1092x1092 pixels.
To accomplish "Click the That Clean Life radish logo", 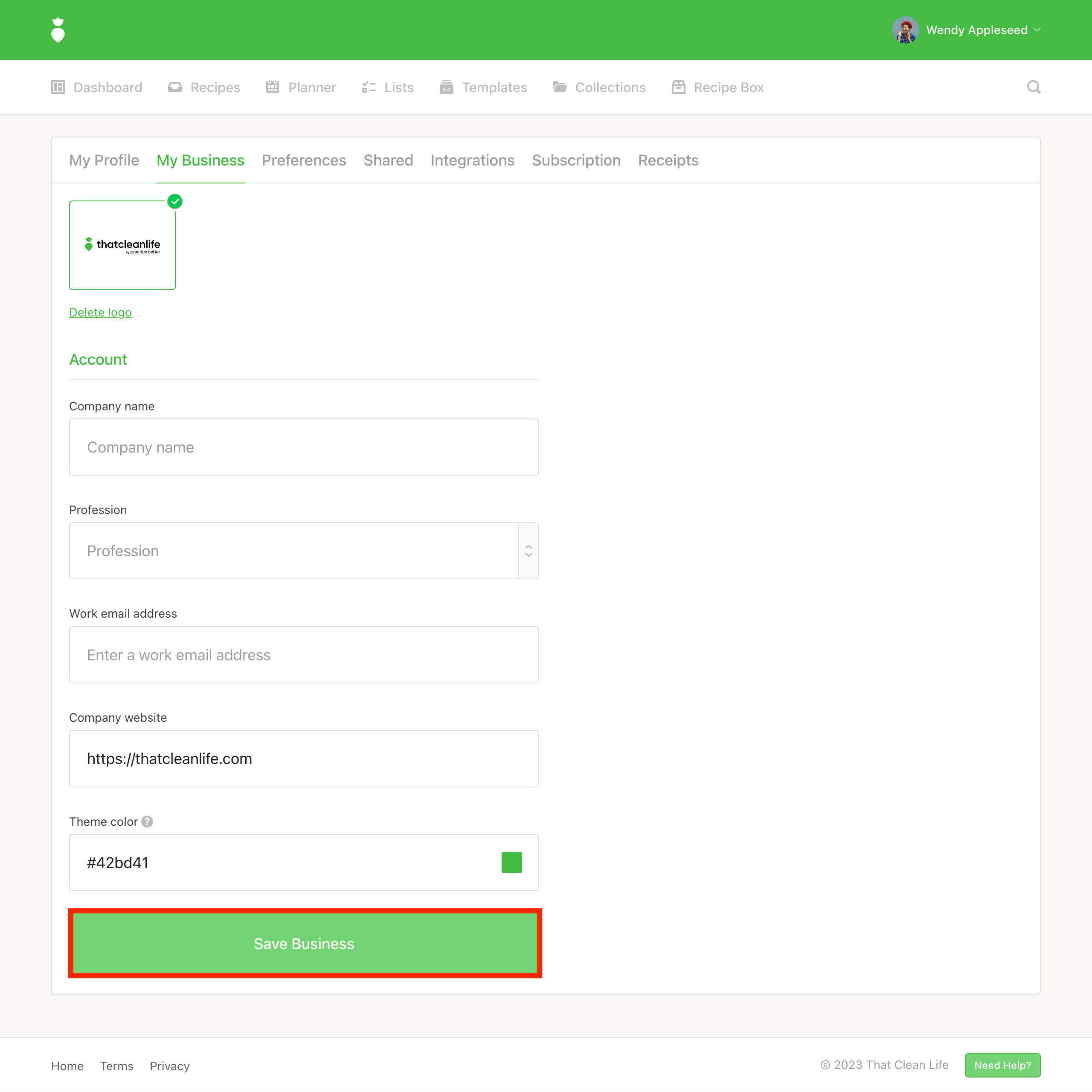I will tap(58, 30).
